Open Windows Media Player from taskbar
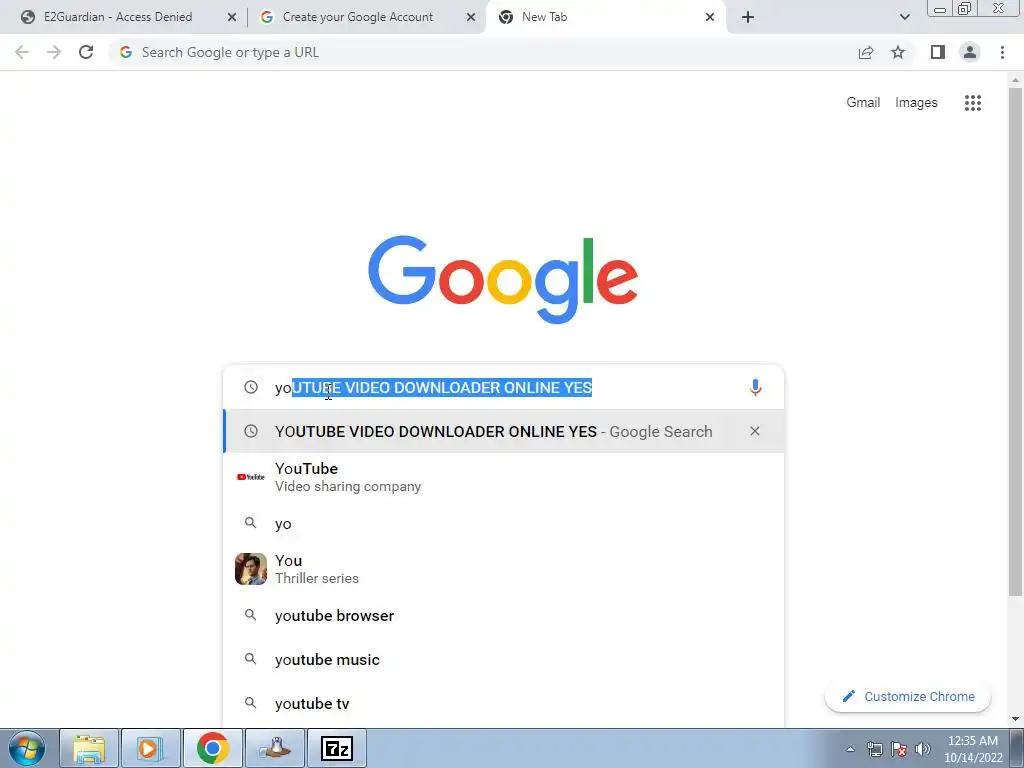 click(150, 748)
